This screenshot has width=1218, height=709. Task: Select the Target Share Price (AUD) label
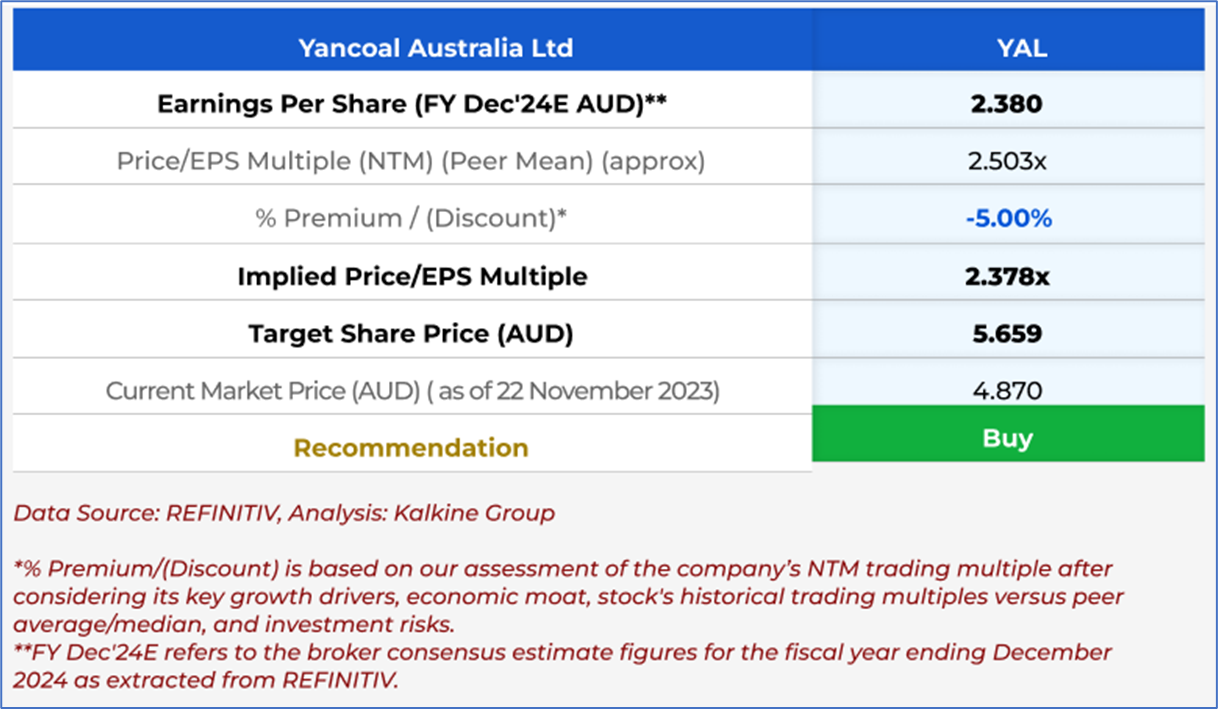[411, 333]
